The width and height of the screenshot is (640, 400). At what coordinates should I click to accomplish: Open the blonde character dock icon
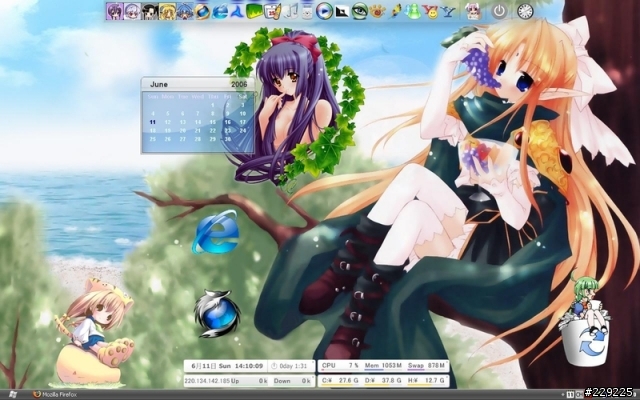167,11
